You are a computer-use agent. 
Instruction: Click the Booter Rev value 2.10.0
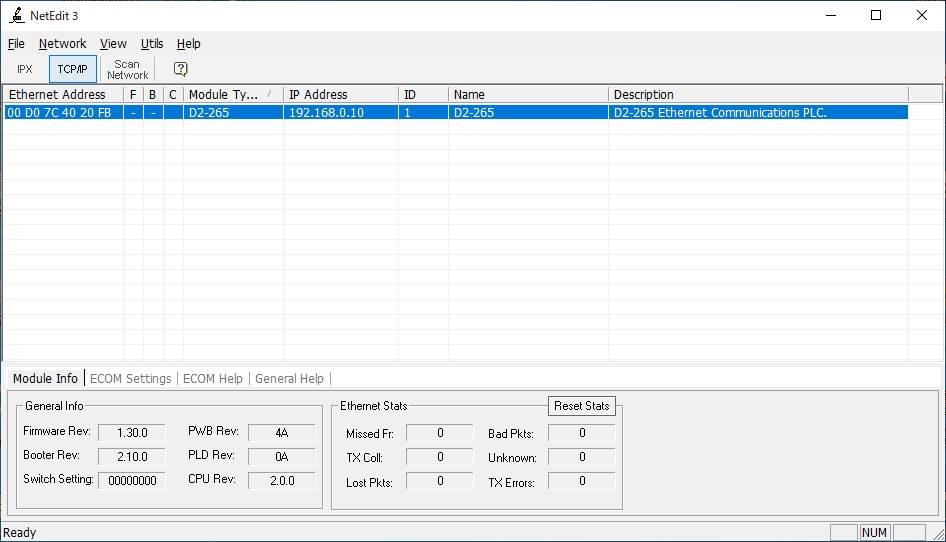(132, 457)
